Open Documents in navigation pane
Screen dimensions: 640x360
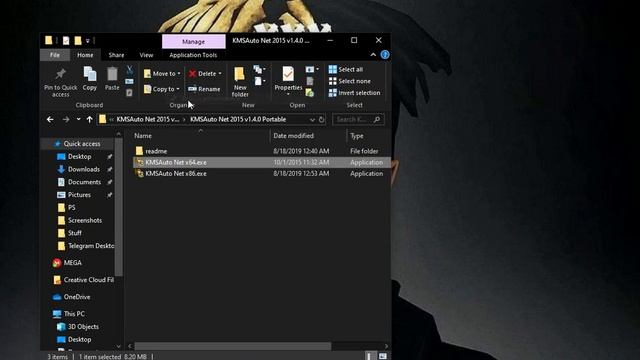pos(84,182)
